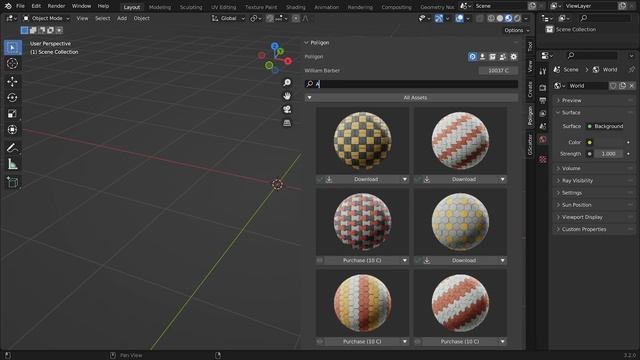
Task: Open Global transform orientation dropdown
Action: pos(228,18)
